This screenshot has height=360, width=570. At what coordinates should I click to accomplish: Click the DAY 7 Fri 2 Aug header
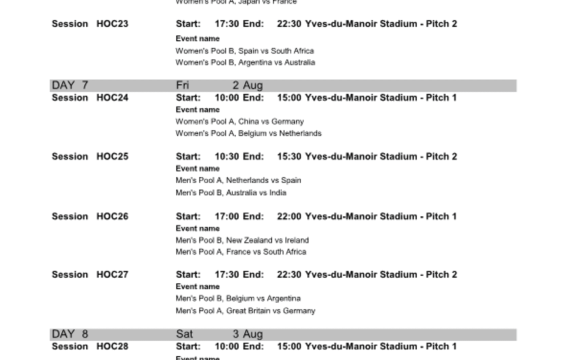click(283, 85)
